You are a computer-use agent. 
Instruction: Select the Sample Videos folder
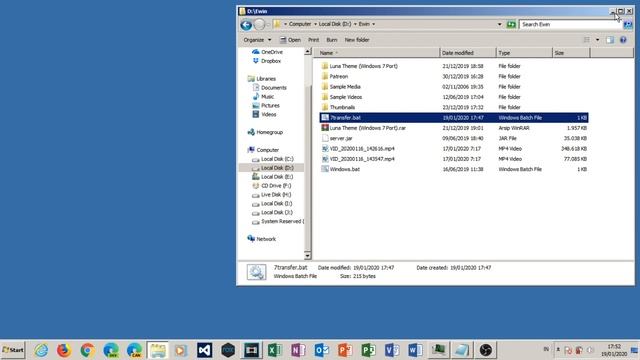click(x=346, y=97)
